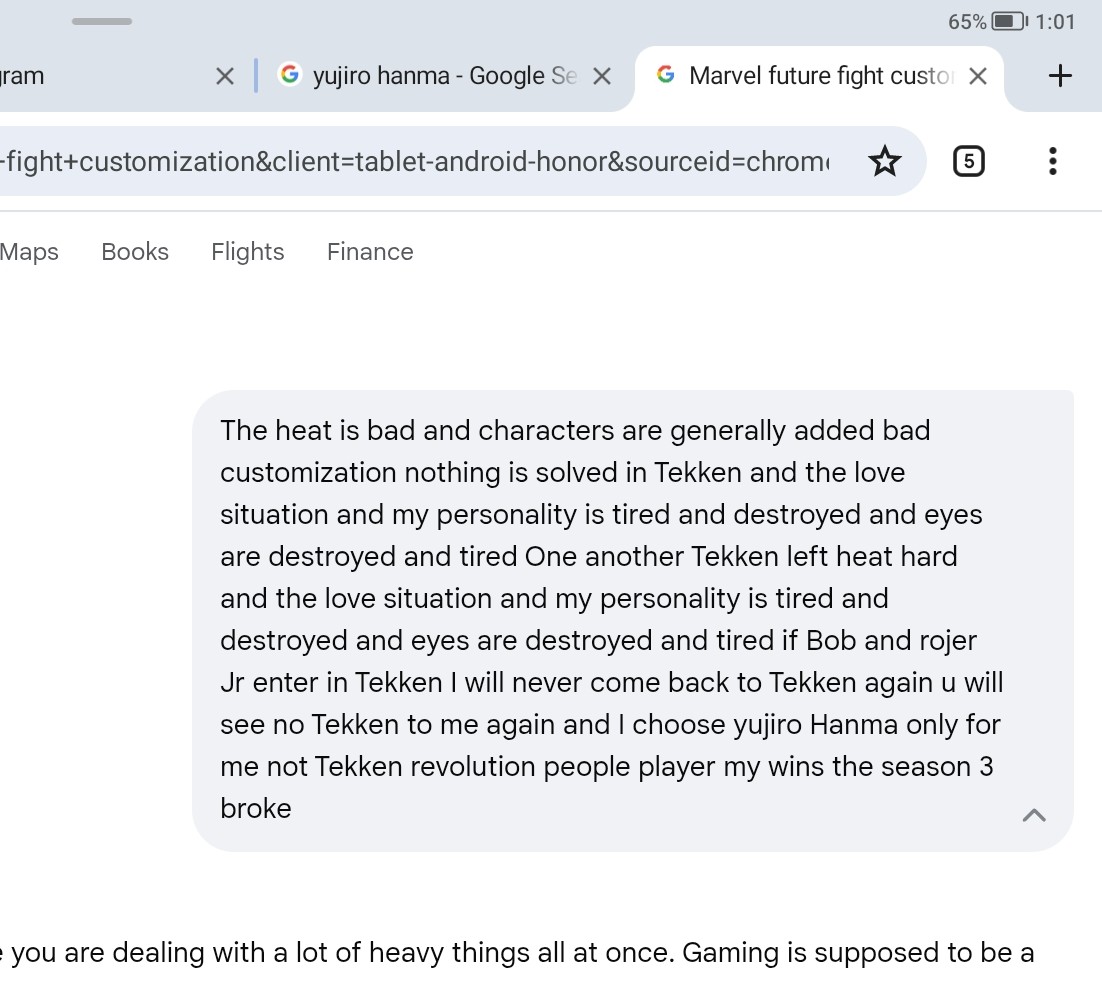
Task: Tap the Google favicon on yujiro tab
Action: (x=290, y=74)
